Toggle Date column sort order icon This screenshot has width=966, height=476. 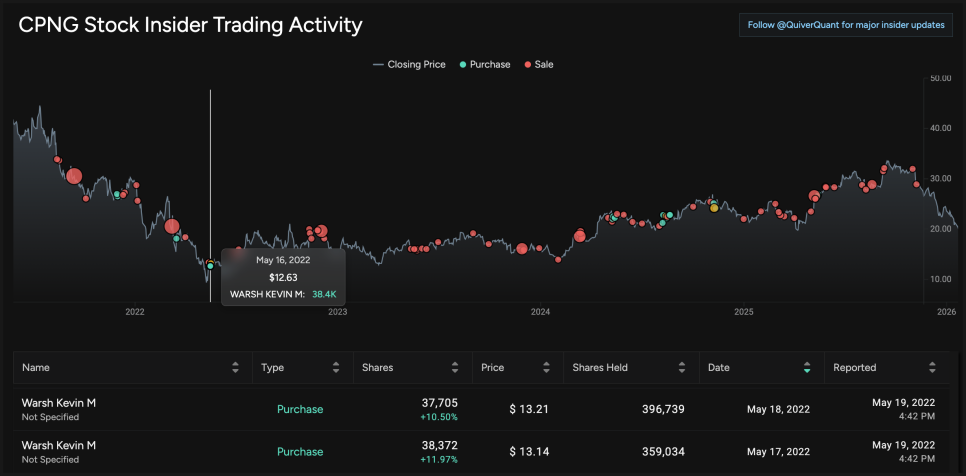[x=807, y=367]
